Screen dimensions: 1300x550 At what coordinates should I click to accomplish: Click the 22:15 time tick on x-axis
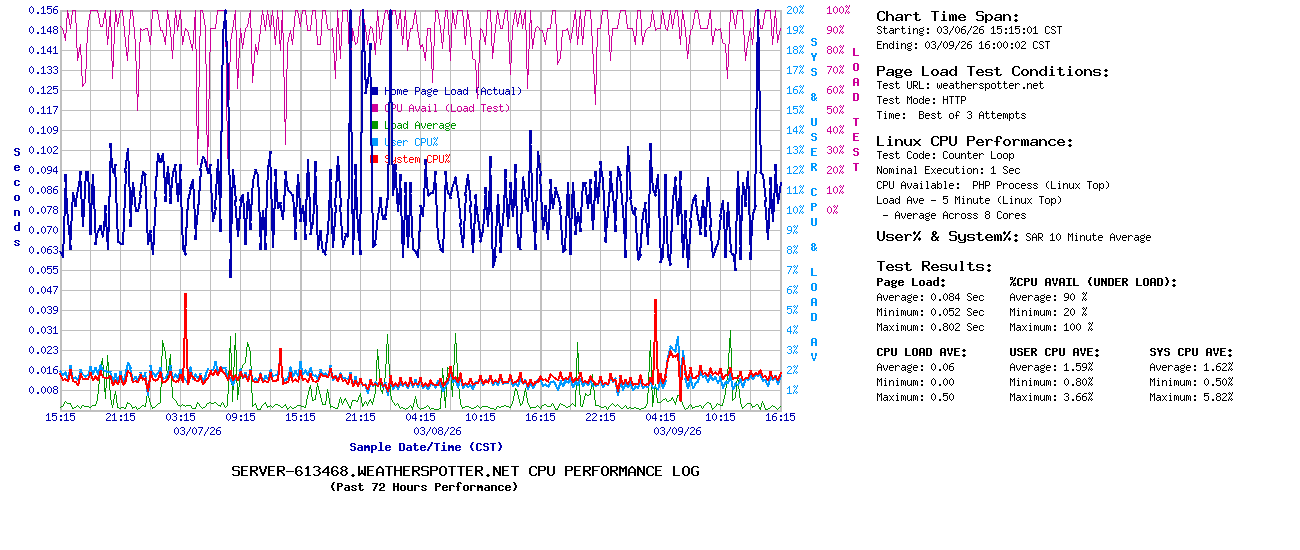[x=600, y=417]
